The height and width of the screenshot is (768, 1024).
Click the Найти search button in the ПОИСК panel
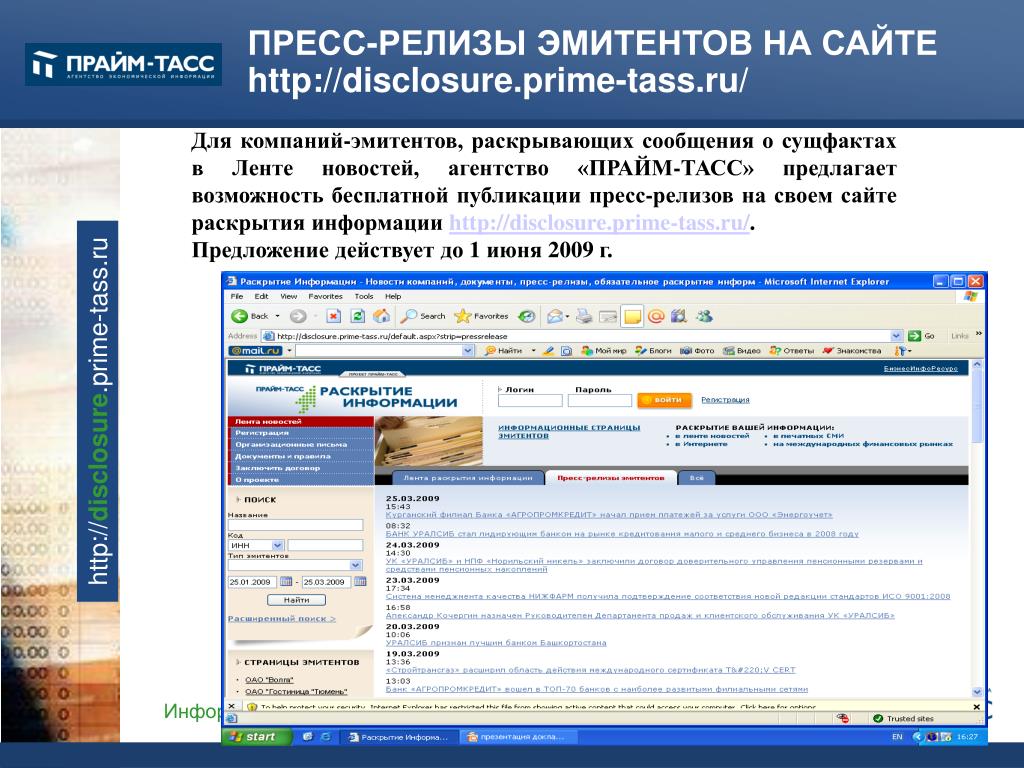(x=296, y=600)
